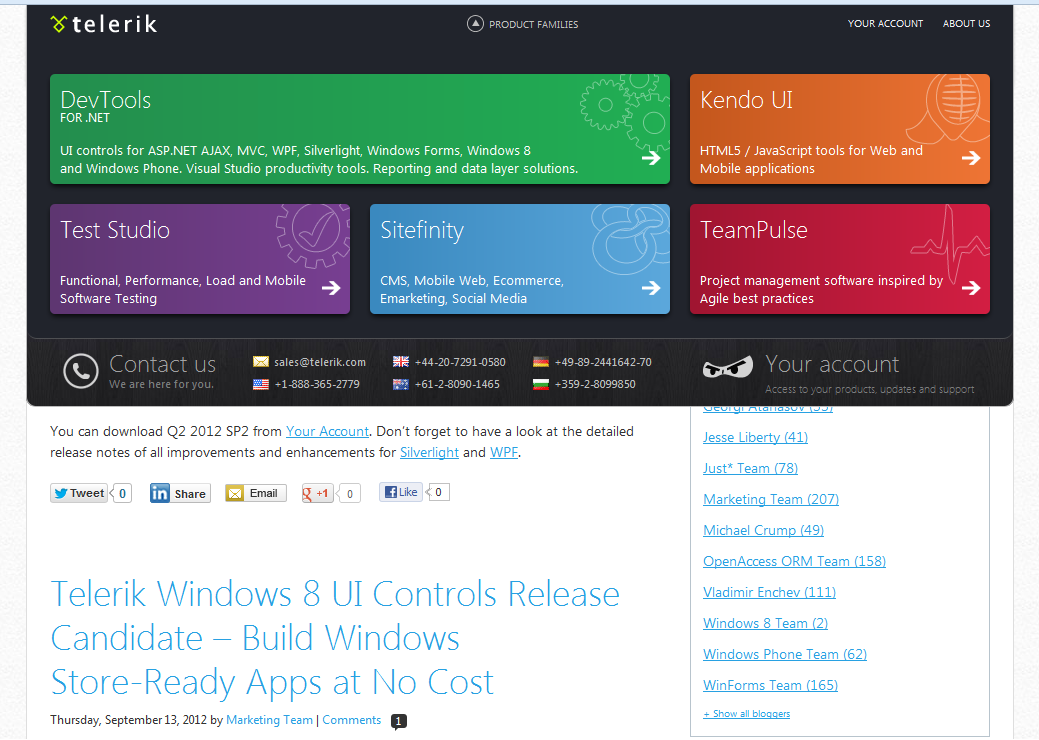Open blogger Windows 8 Team (2)

click(765, 623)
